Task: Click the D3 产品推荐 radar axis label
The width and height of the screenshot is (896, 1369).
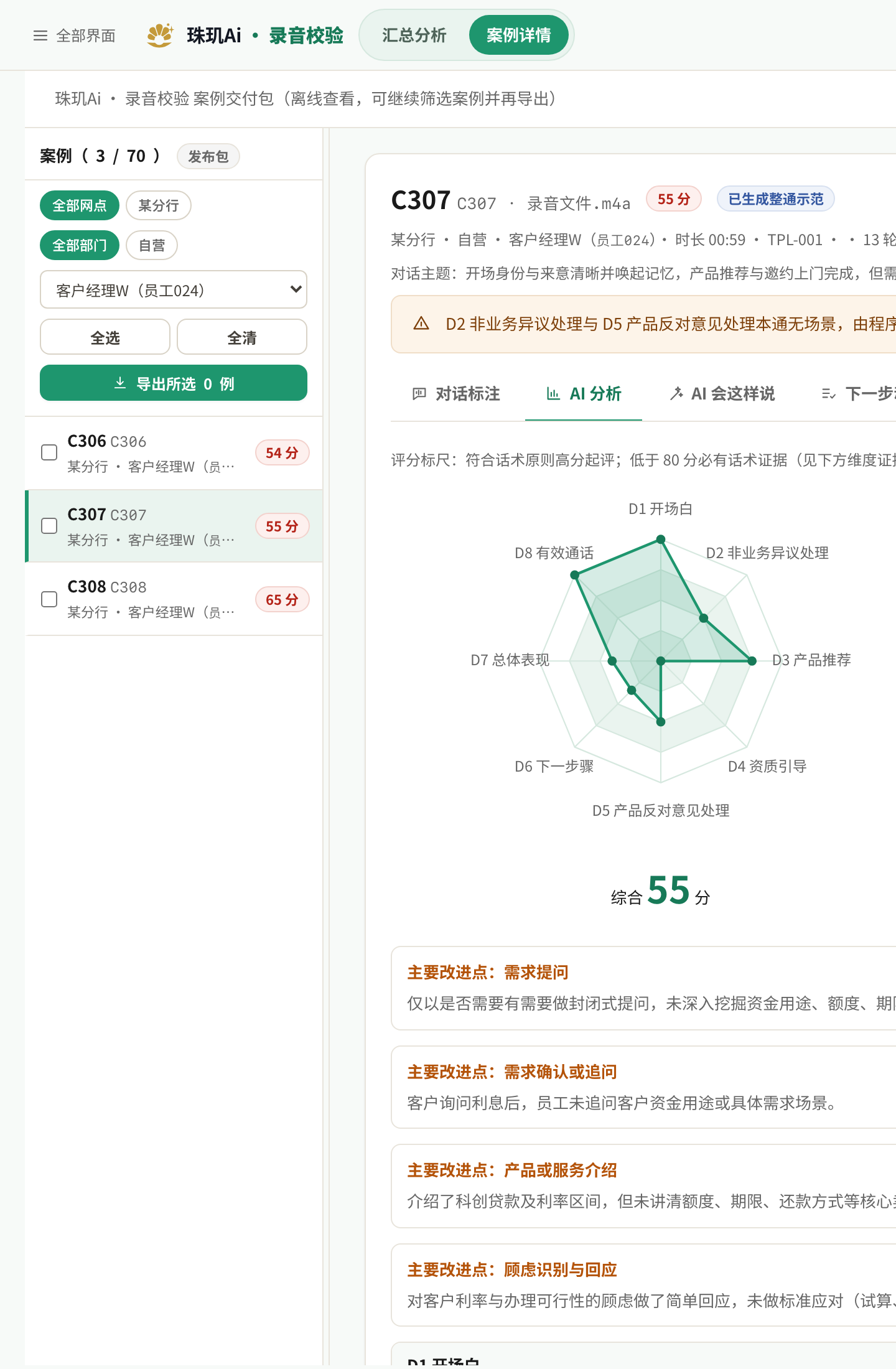Action: [x=811, y=660]
